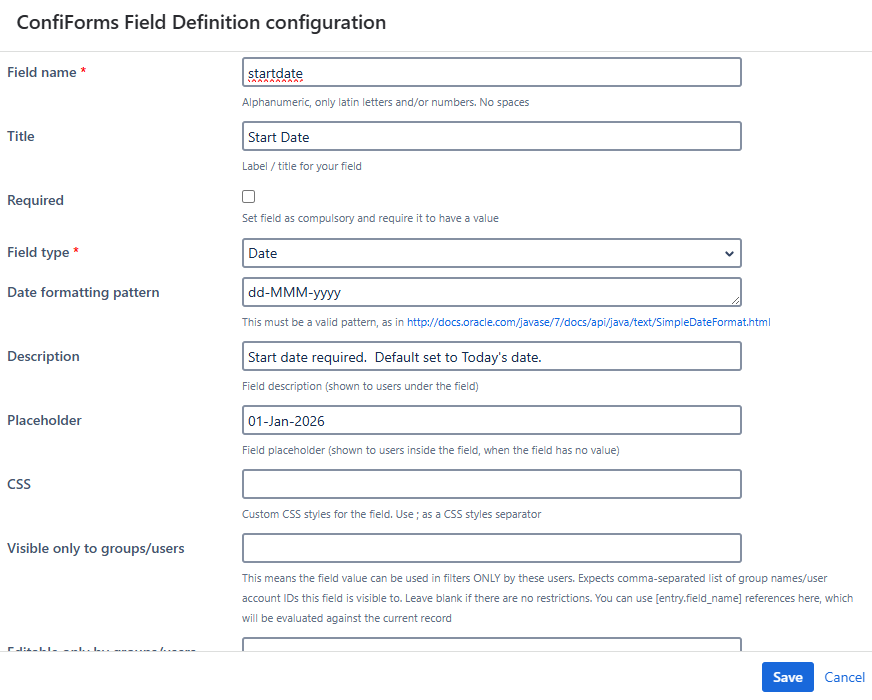Open the SimpleDateFormat documentation link
This screenshot has width=872, height=700.
pos(588,322)
